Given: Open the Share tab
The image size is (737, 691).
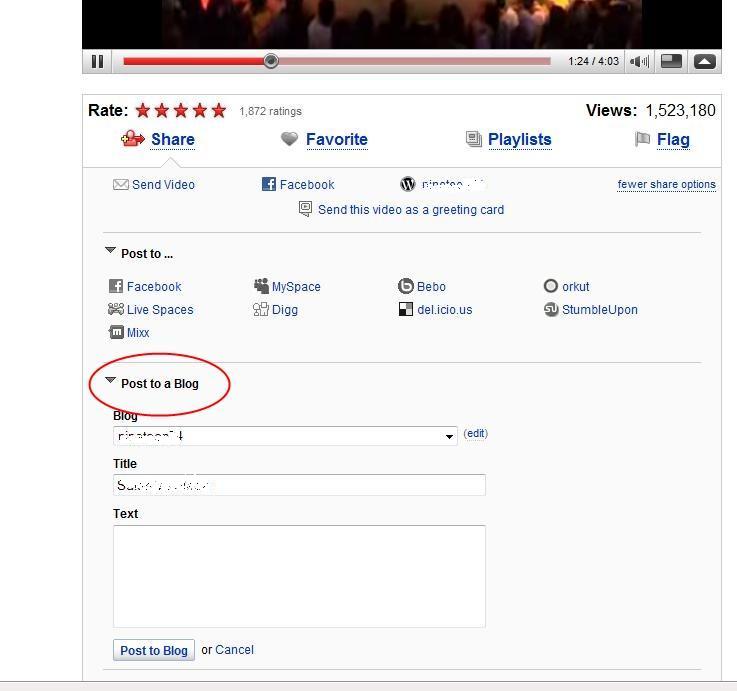Looking at the screenshot, I should [172, 140].
